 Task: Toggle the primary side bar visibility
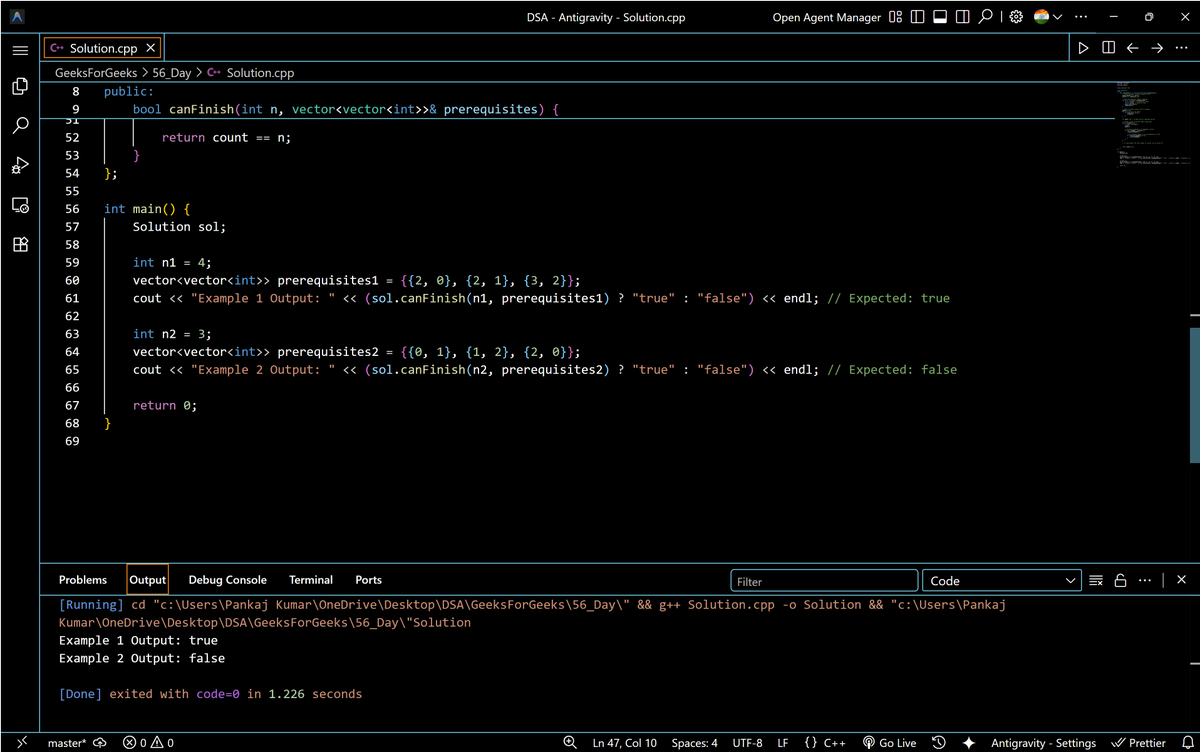coord(917,17)
